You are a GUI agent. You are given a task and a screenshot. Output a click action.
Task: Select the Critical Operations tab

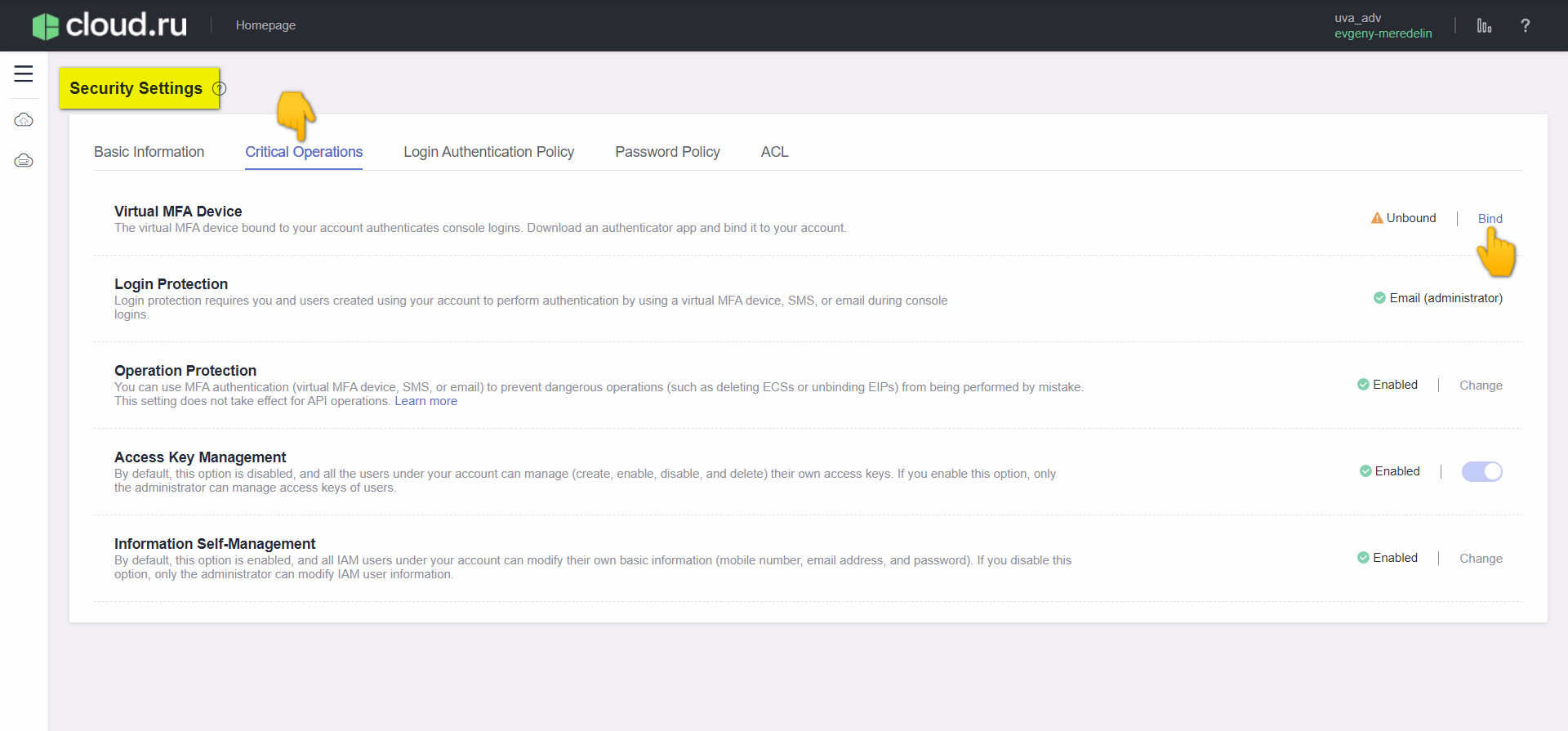point(304,152)
